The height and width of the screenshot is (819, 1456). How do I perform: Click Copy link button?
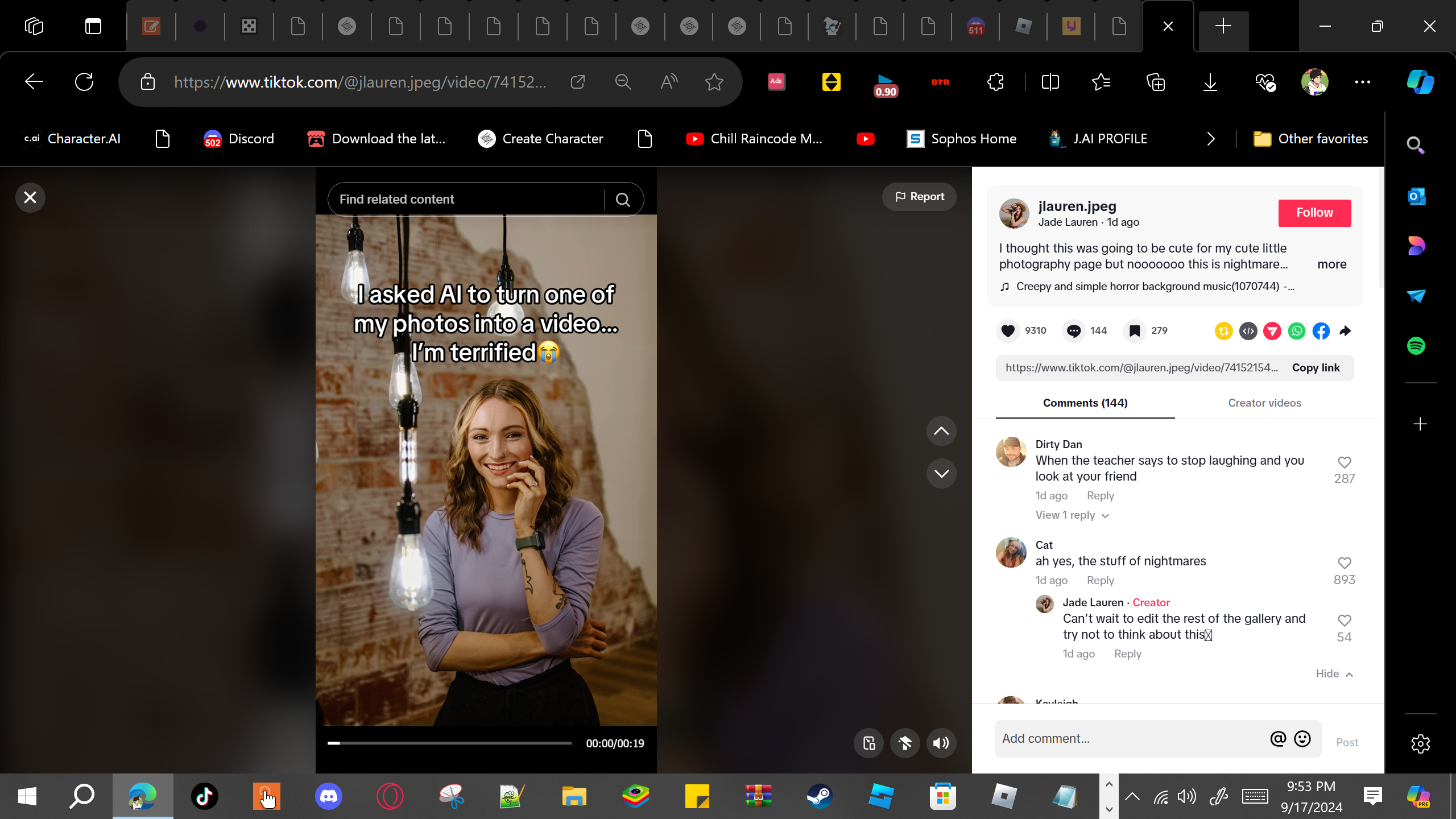click(x=1316, y=367)
